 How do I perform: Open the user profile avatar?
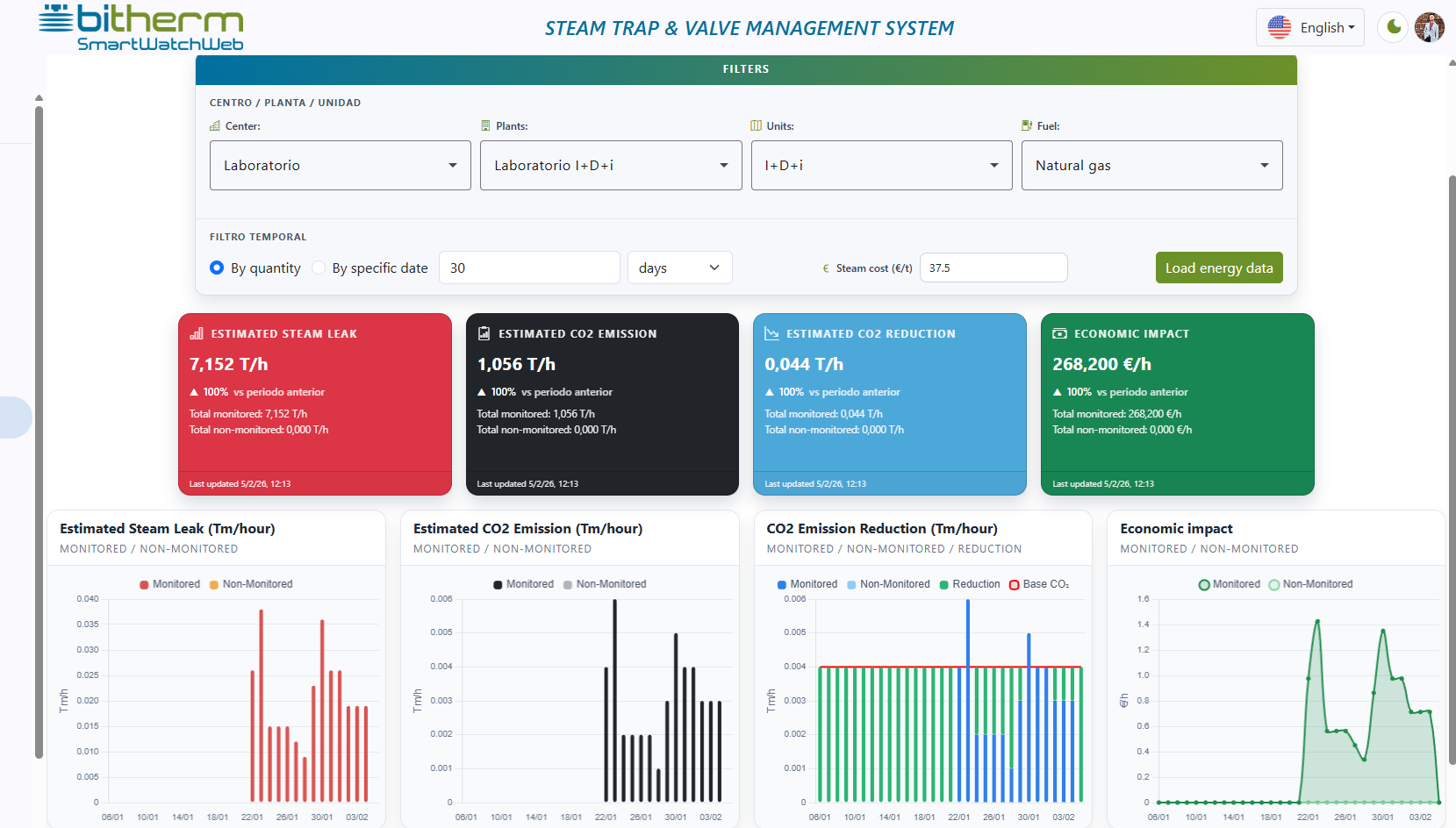click(1429, 27)
